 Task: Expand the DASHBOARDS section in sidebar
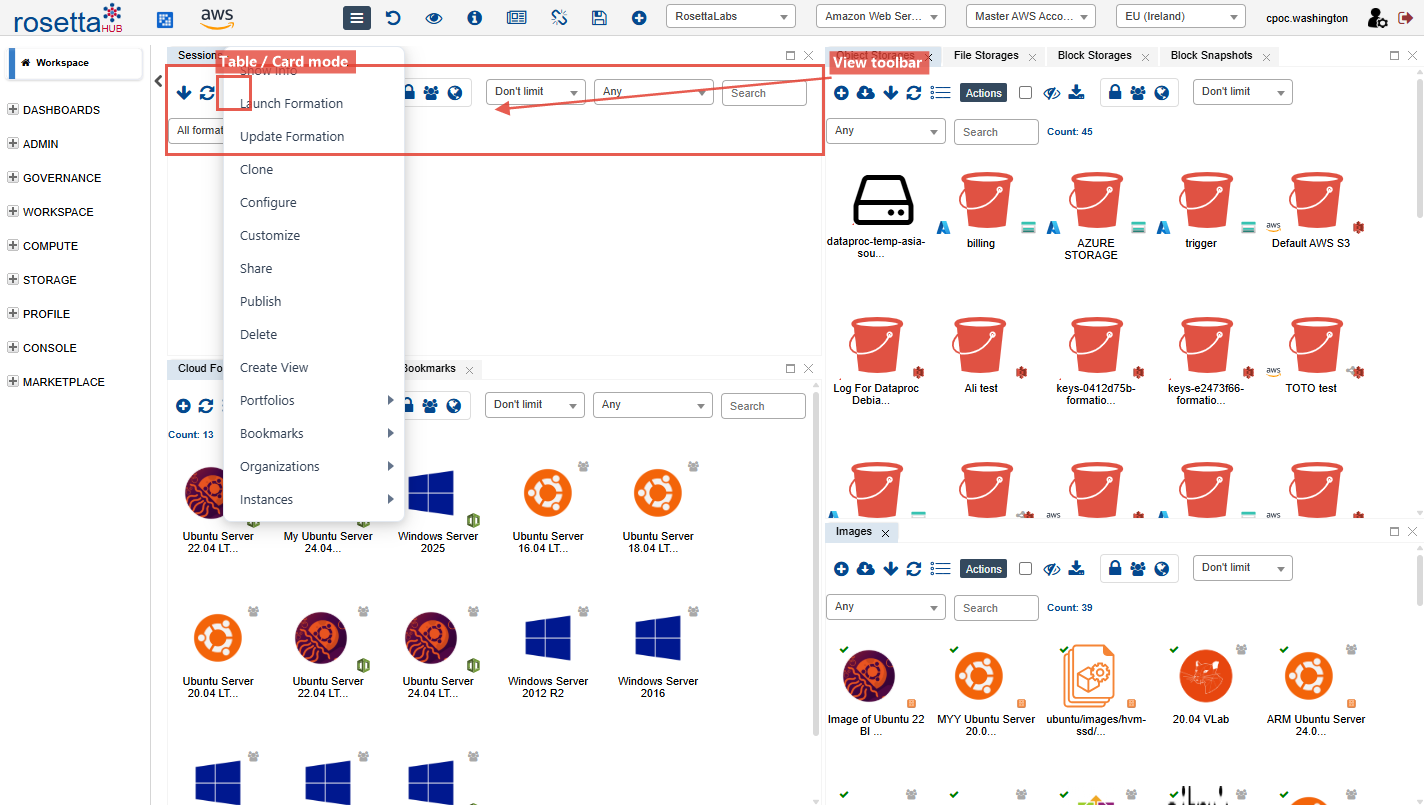tap(14, 110)
